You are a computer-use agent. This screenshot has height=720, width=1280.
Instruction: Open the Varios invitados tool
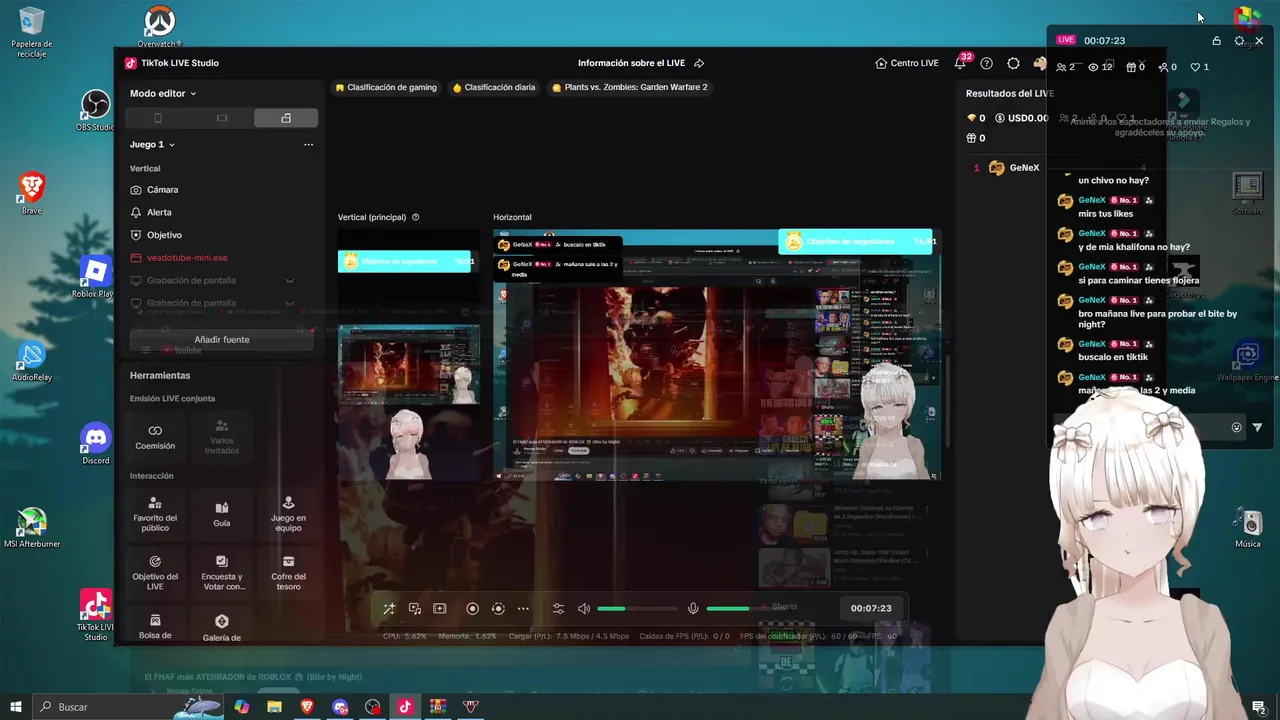tap(222, 437)
